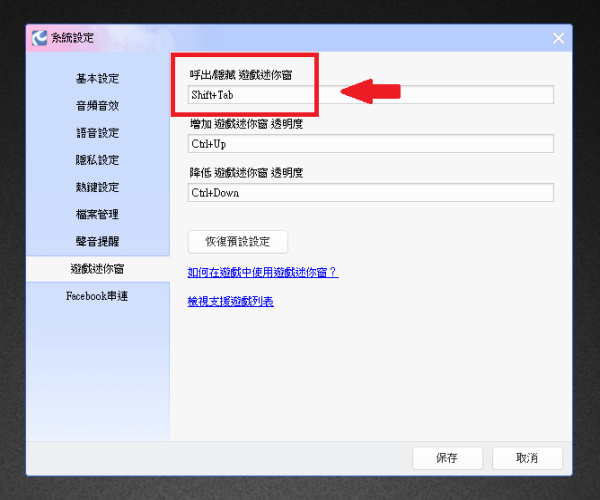Open the 基本設定 settings tab
Image resolution: width=600 pixels, height=500 pixels.
pos(97,78)
